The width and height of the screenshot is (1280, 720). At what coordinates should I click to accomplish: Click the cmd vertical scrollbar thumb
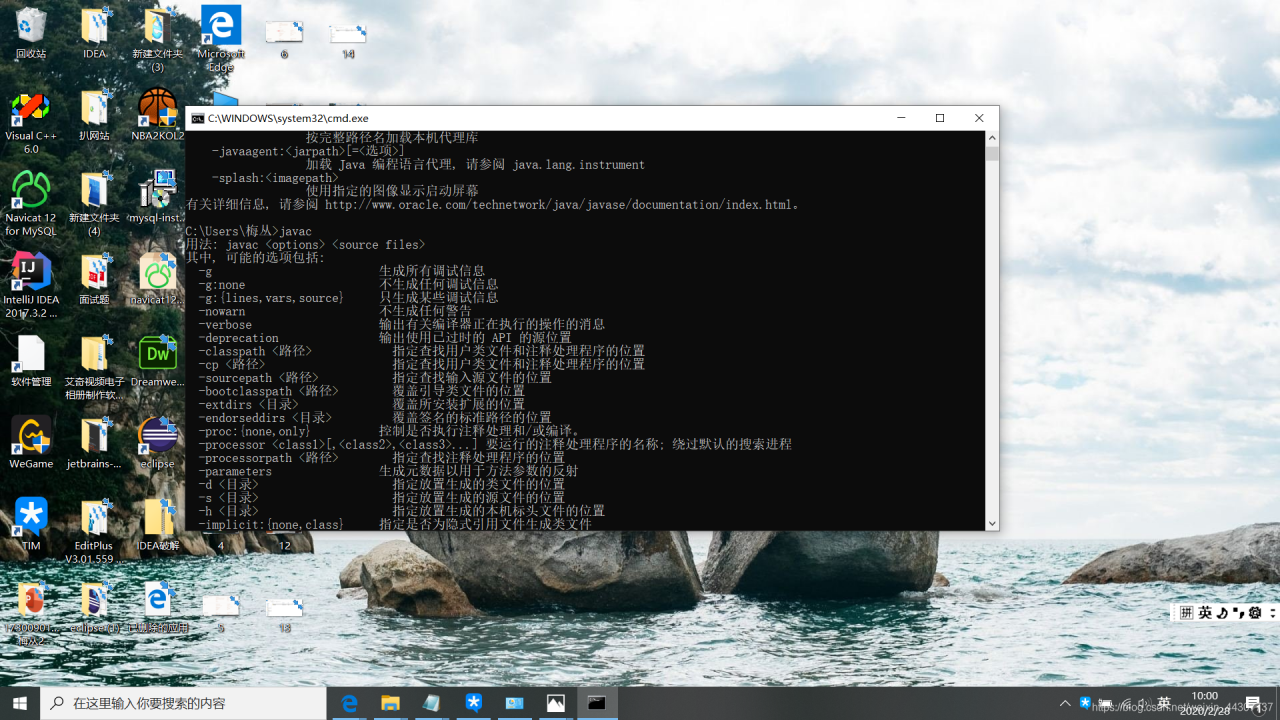pos(992,153)
